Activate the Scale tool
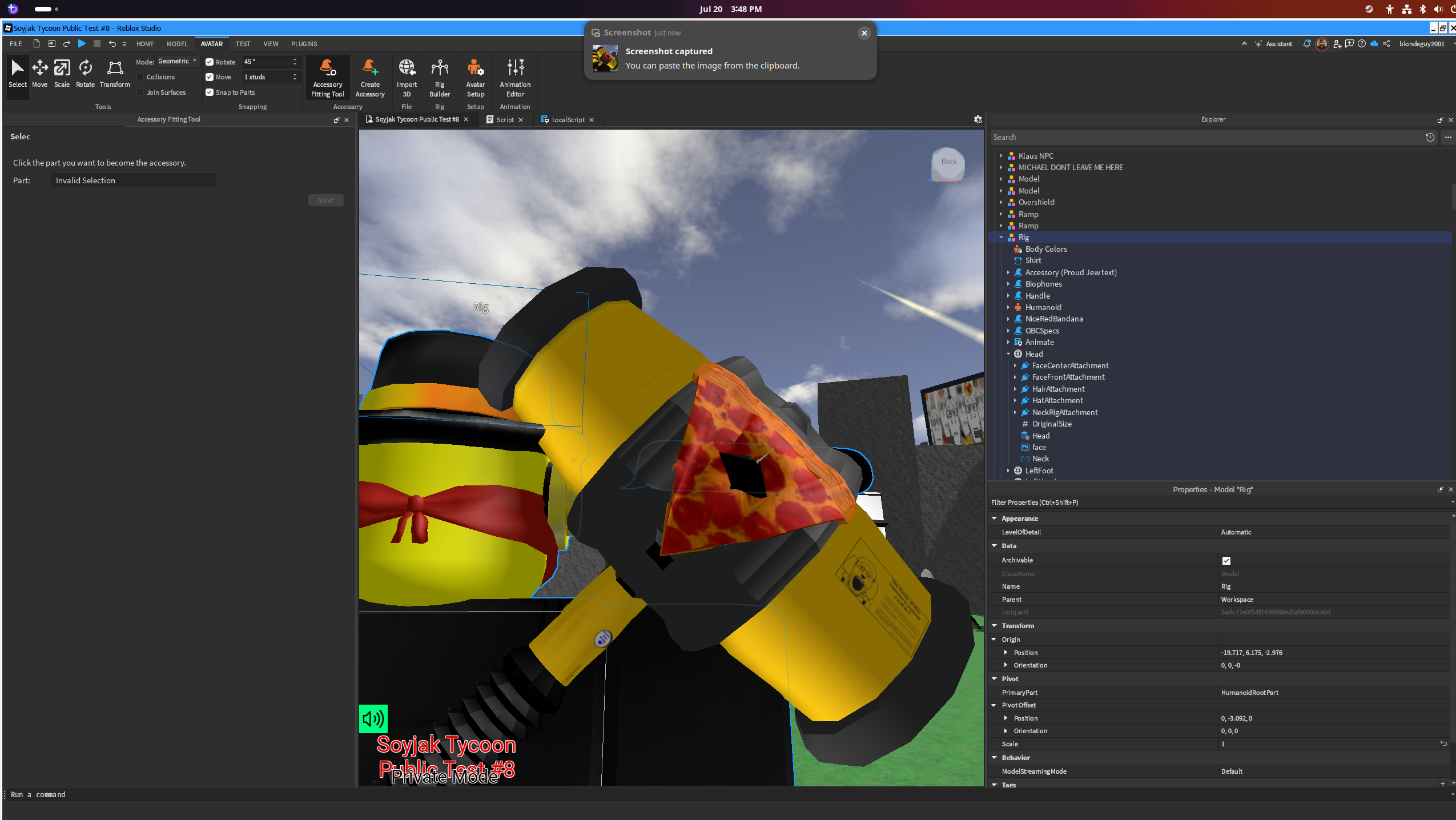The height and width of the screenshot is (820, 1456). pos(62,74)
